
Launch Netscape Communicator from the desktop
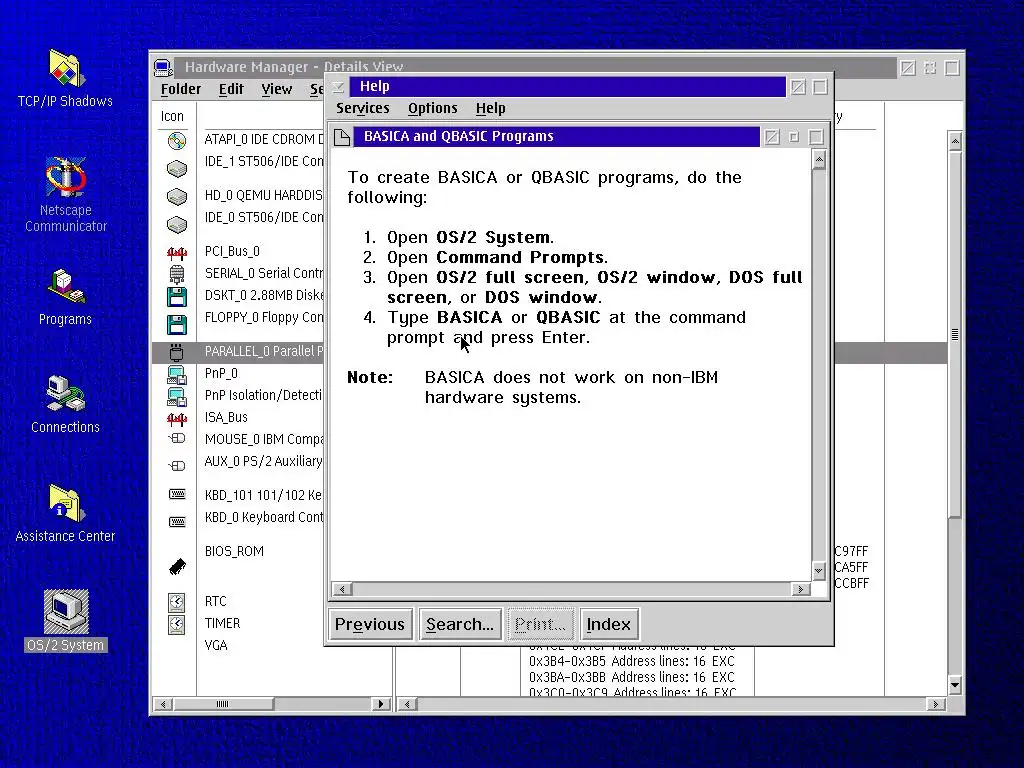[x=65, y=178]
